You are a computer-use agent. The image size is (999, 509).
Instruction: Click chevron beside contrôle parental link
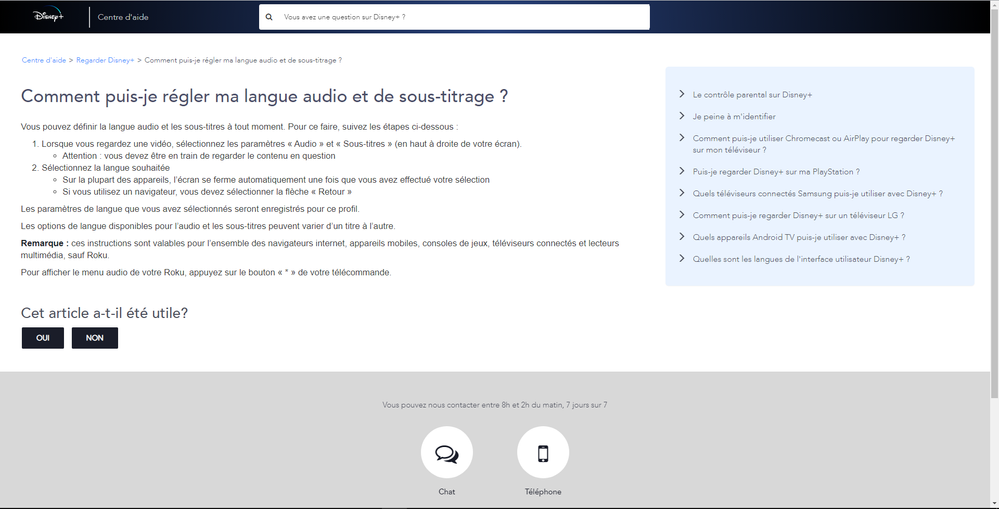[681, 94]
